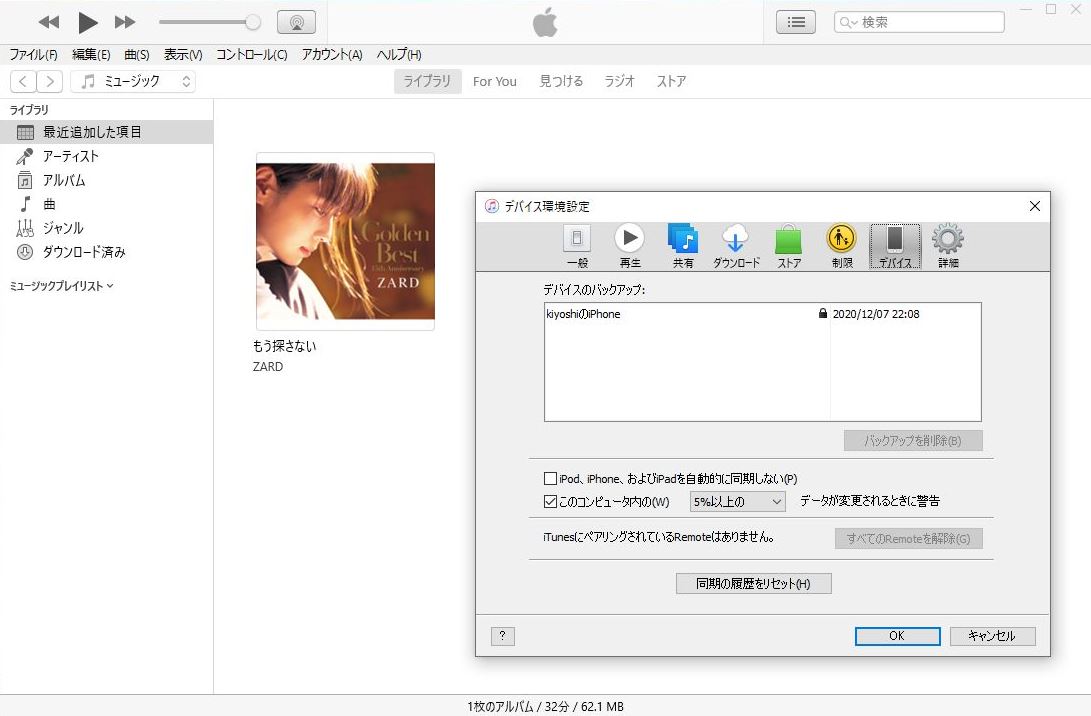
Task: Switch to the ライブラリ tab
Action: 427,81
